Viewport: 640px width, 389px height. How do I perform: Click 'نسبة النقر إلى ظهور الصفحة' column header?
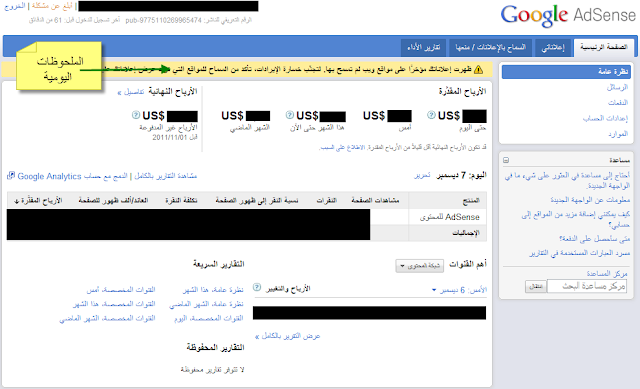click(257, 200)
